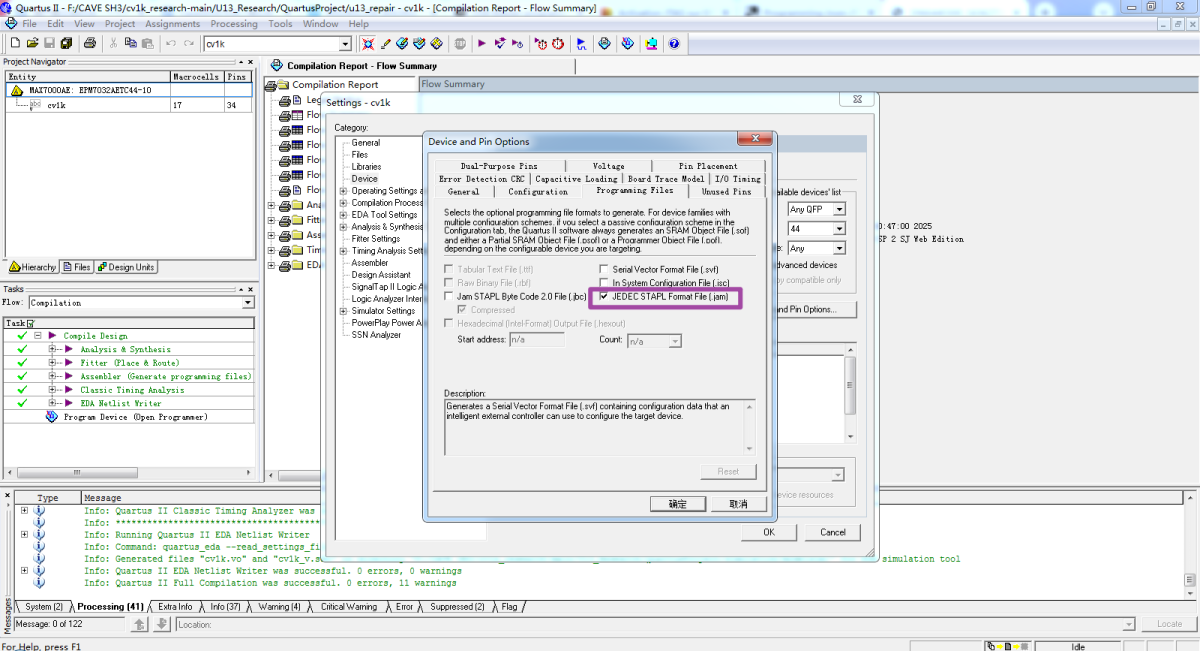Click the Save floppy-disk toolbar icon

50,44
